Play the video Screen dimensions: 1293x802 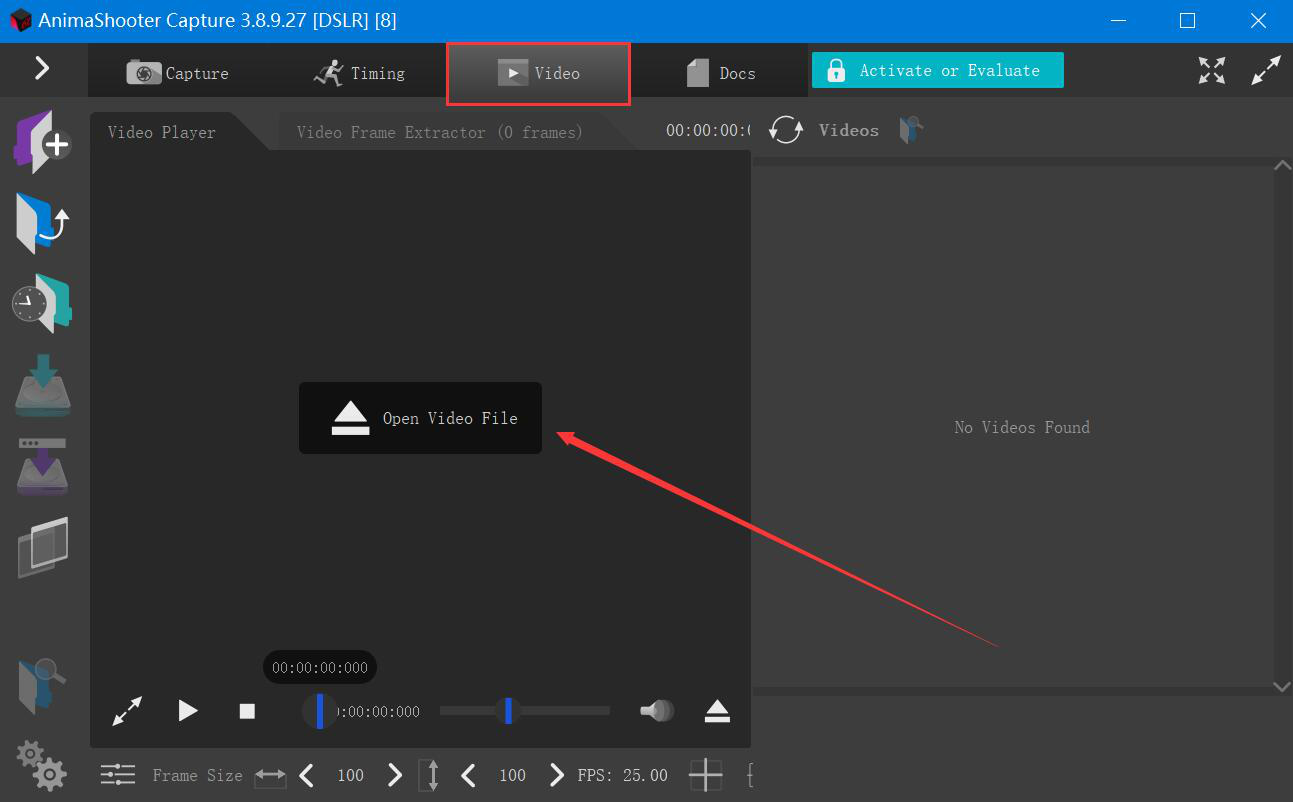pos(188,711)
